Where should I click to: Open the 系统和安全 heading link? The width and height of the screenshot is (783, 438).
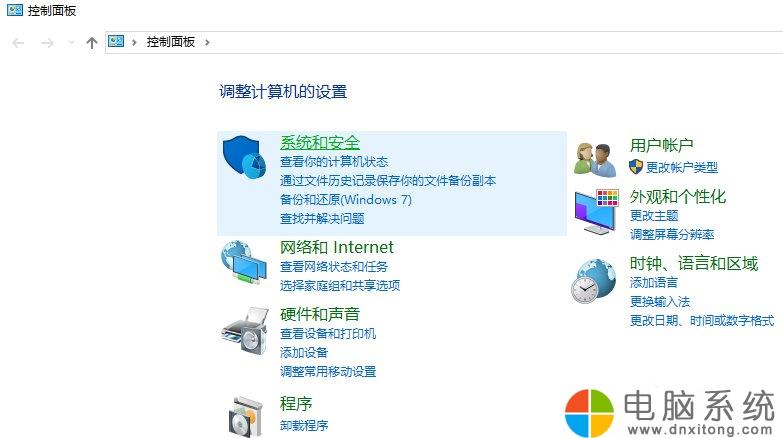tap(320, 143)
